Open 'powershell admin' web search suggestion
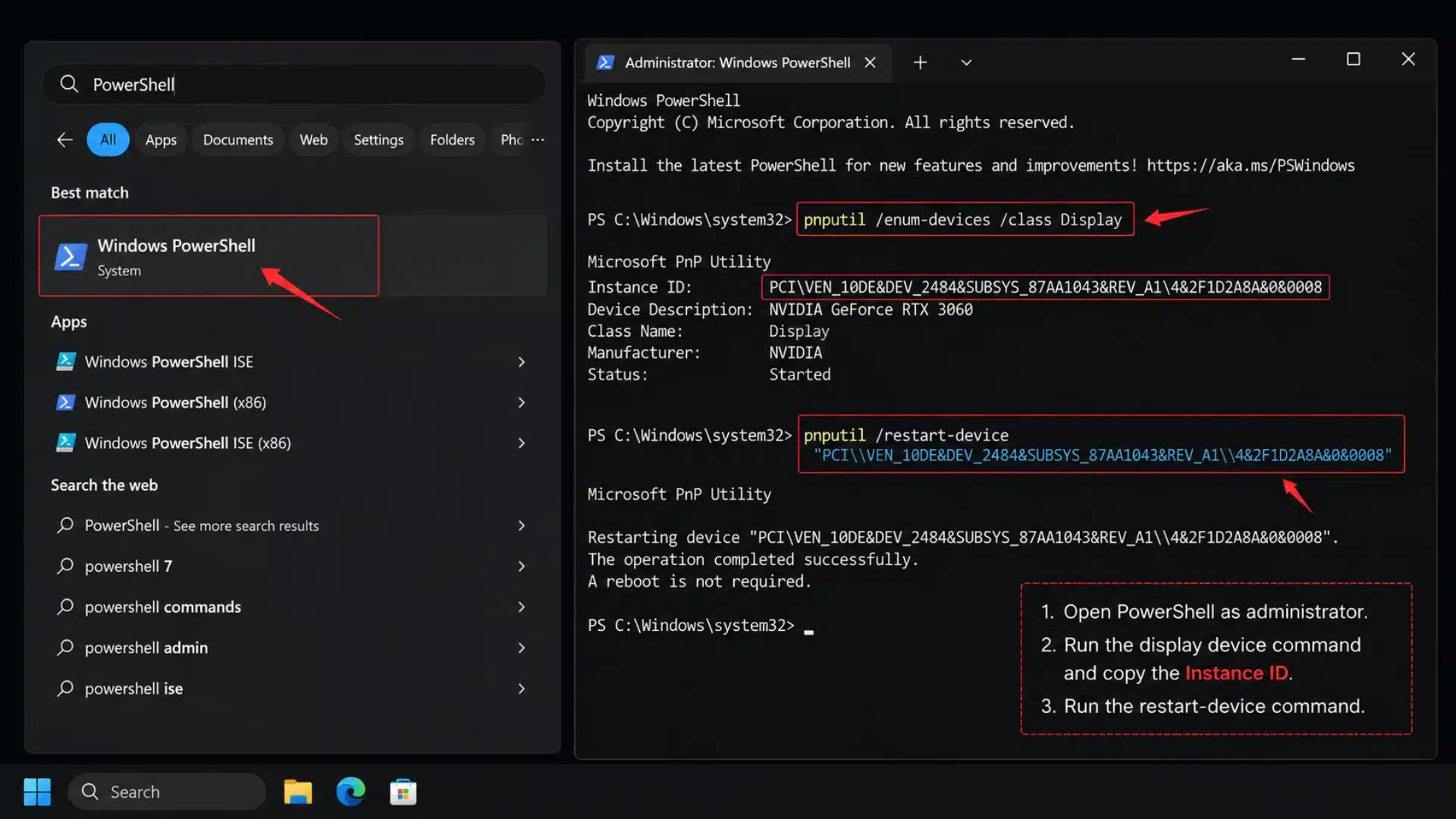1456x819 pixels. point(292,648)
